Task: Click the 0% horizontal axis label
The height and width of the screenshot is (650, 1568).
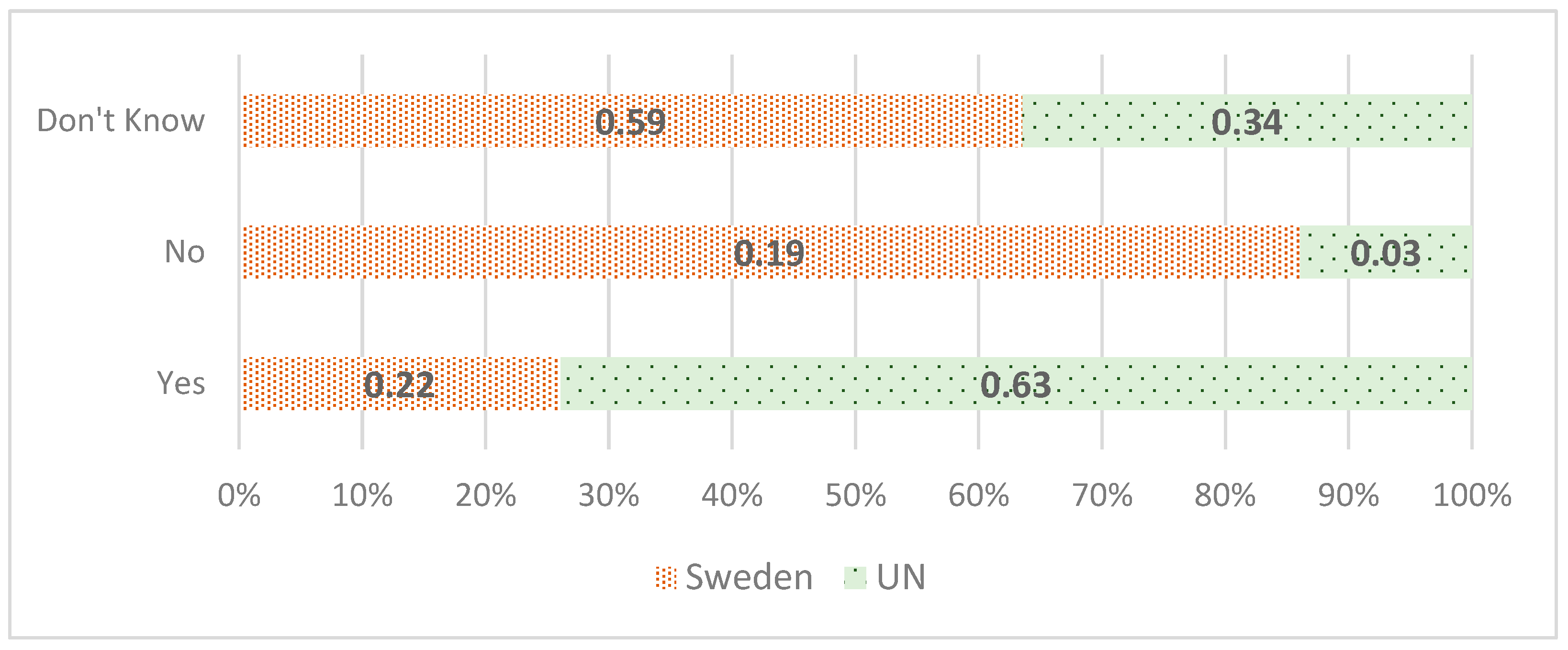Action: coord(239,495)
